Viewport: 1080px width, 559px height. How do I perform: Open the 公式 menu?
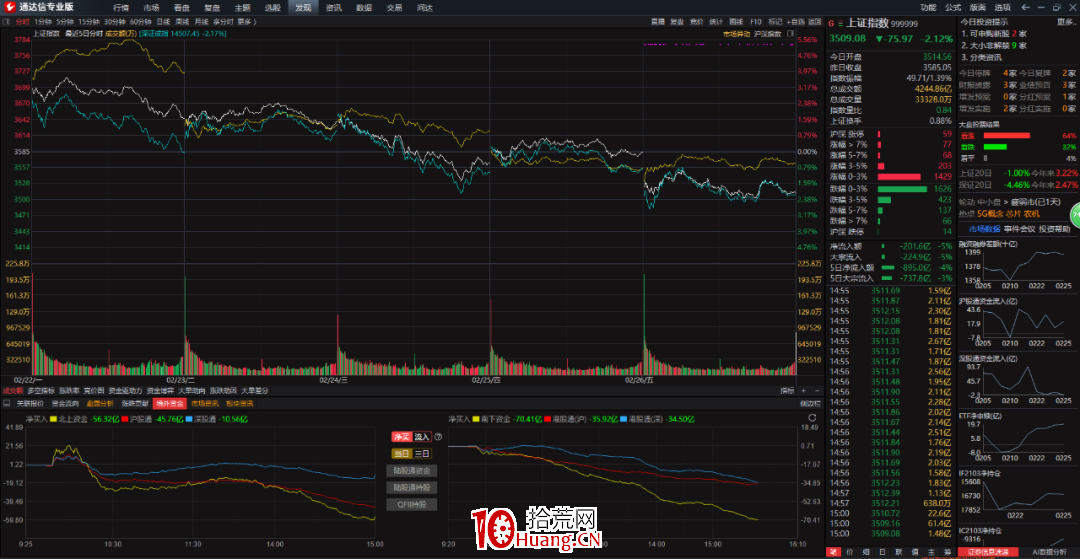pos(953,8)
